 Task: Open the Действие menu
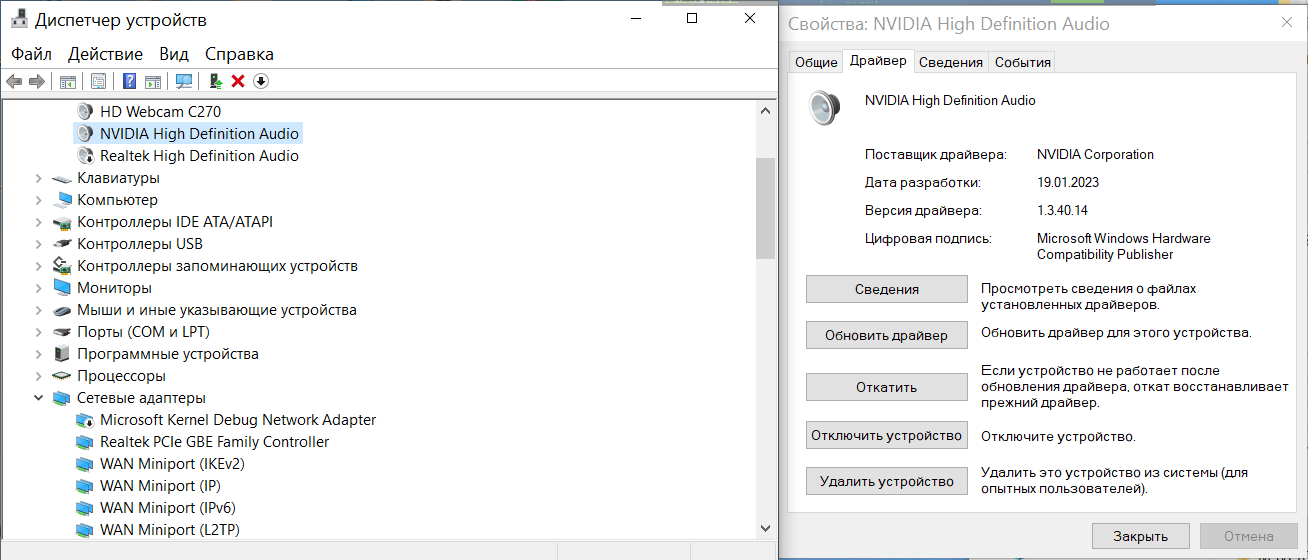coord(105,54)
